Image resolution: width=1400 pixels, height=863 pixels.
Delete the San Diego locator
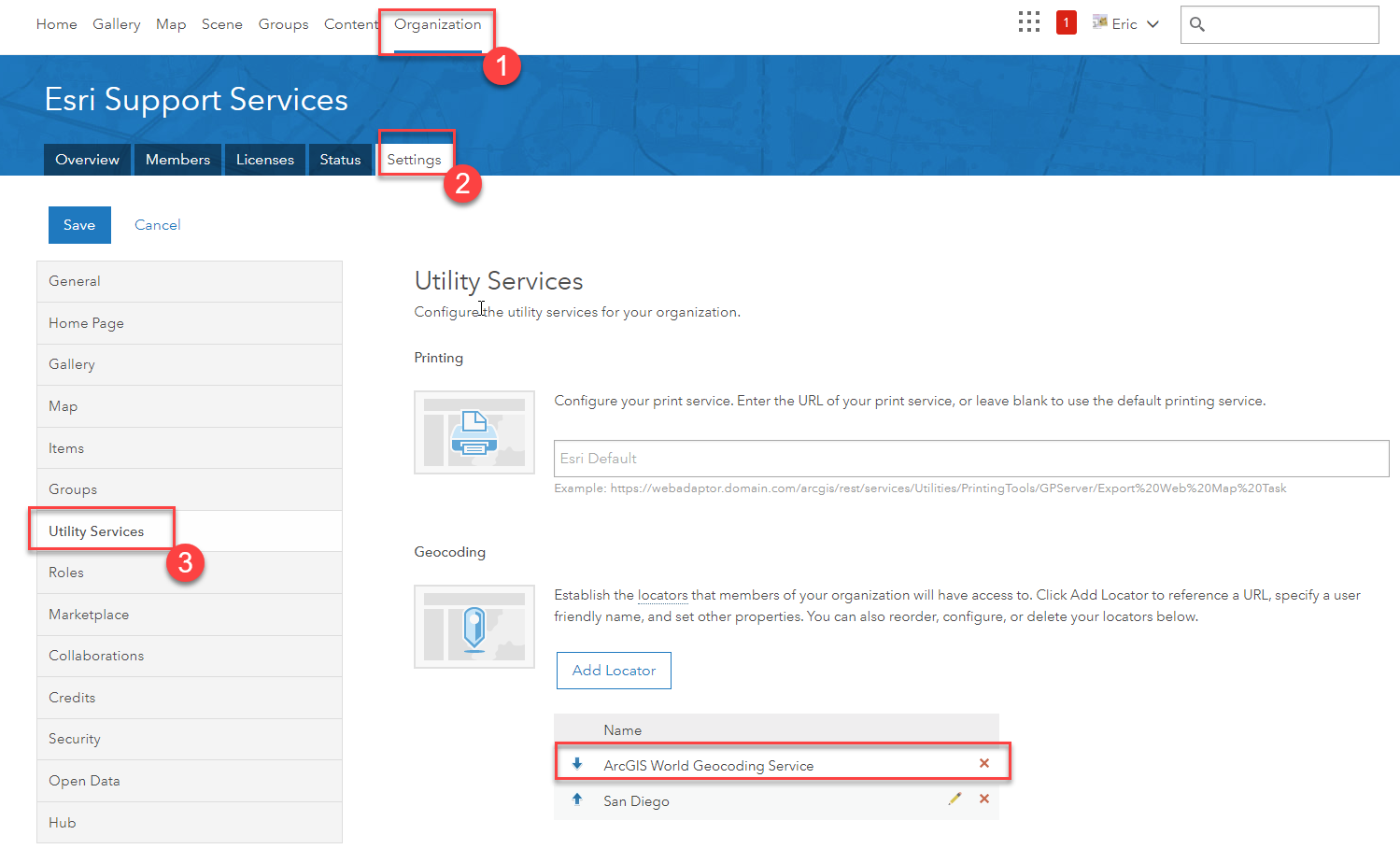point(983,799)
